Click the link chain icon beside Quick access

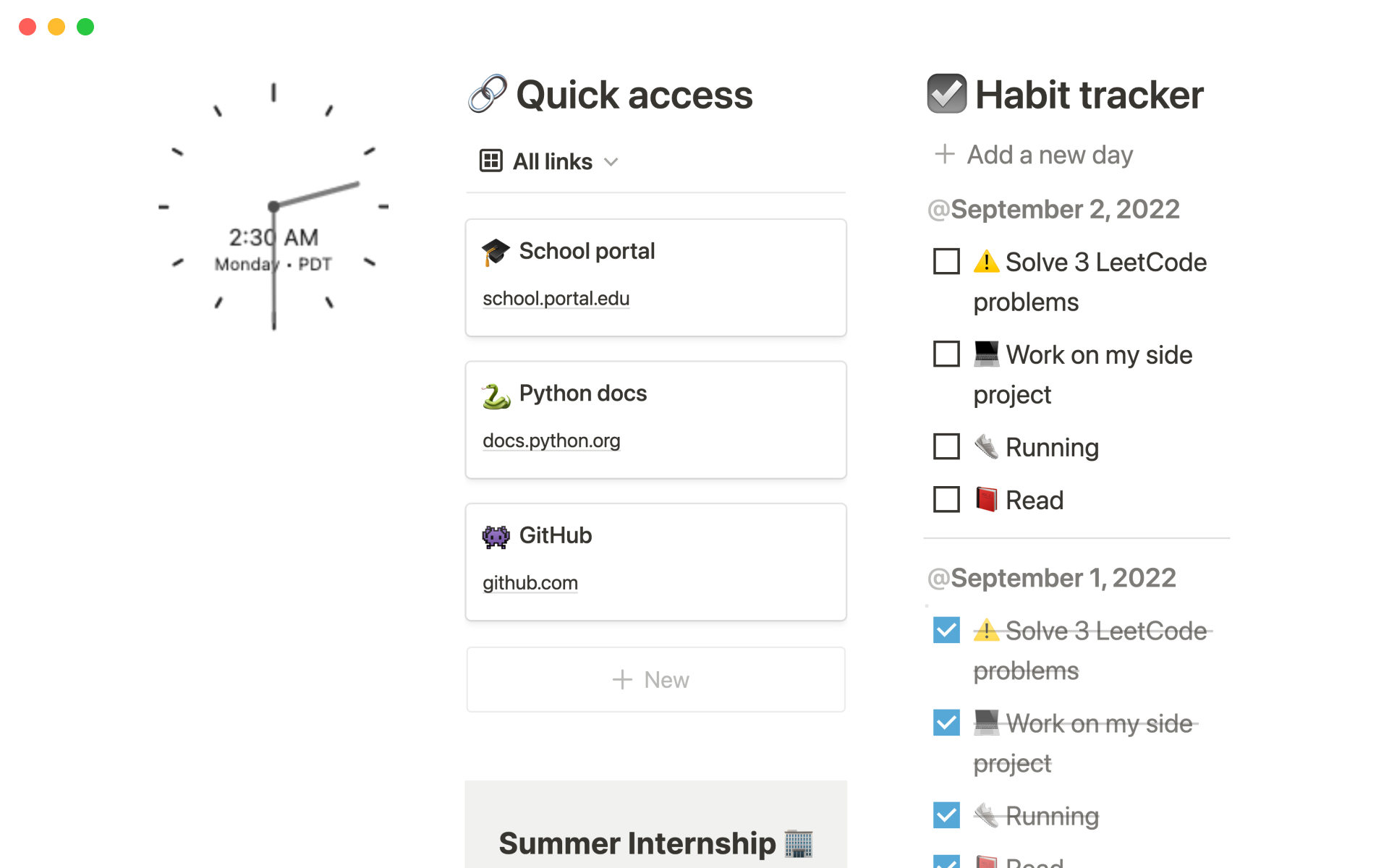(487, 94)
